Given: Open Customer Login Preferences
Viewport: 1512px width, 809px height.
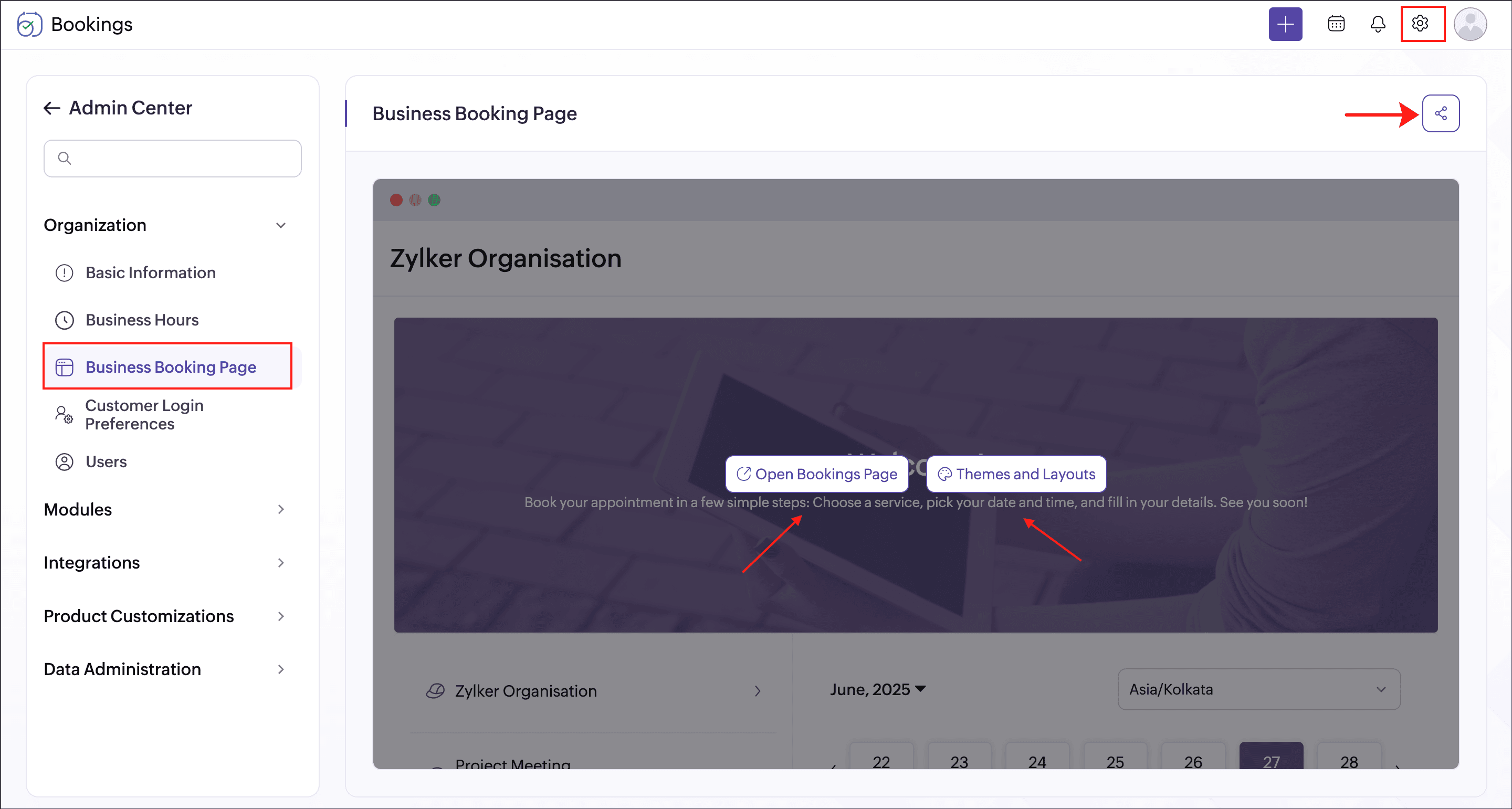Looking at the screenshot, I should pyautogui.click(x=144, y=415).
